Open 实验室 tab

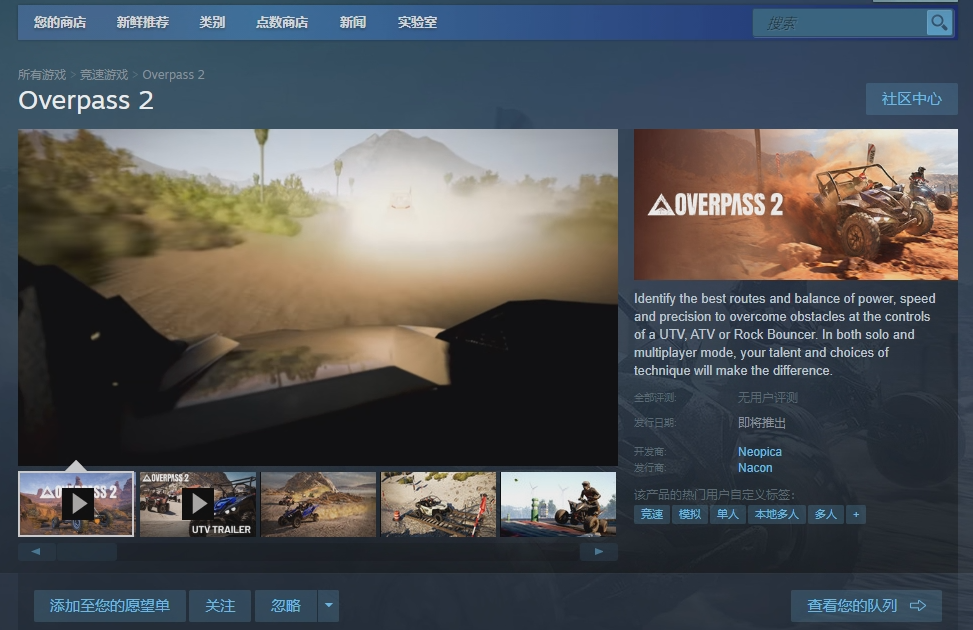pos(417,23)
